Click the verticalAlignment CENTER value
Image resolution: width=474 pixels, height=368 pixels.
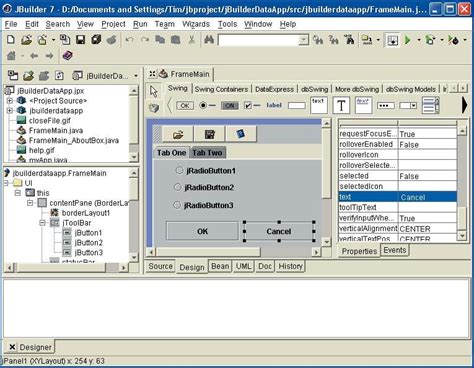[x=427, y=229]
